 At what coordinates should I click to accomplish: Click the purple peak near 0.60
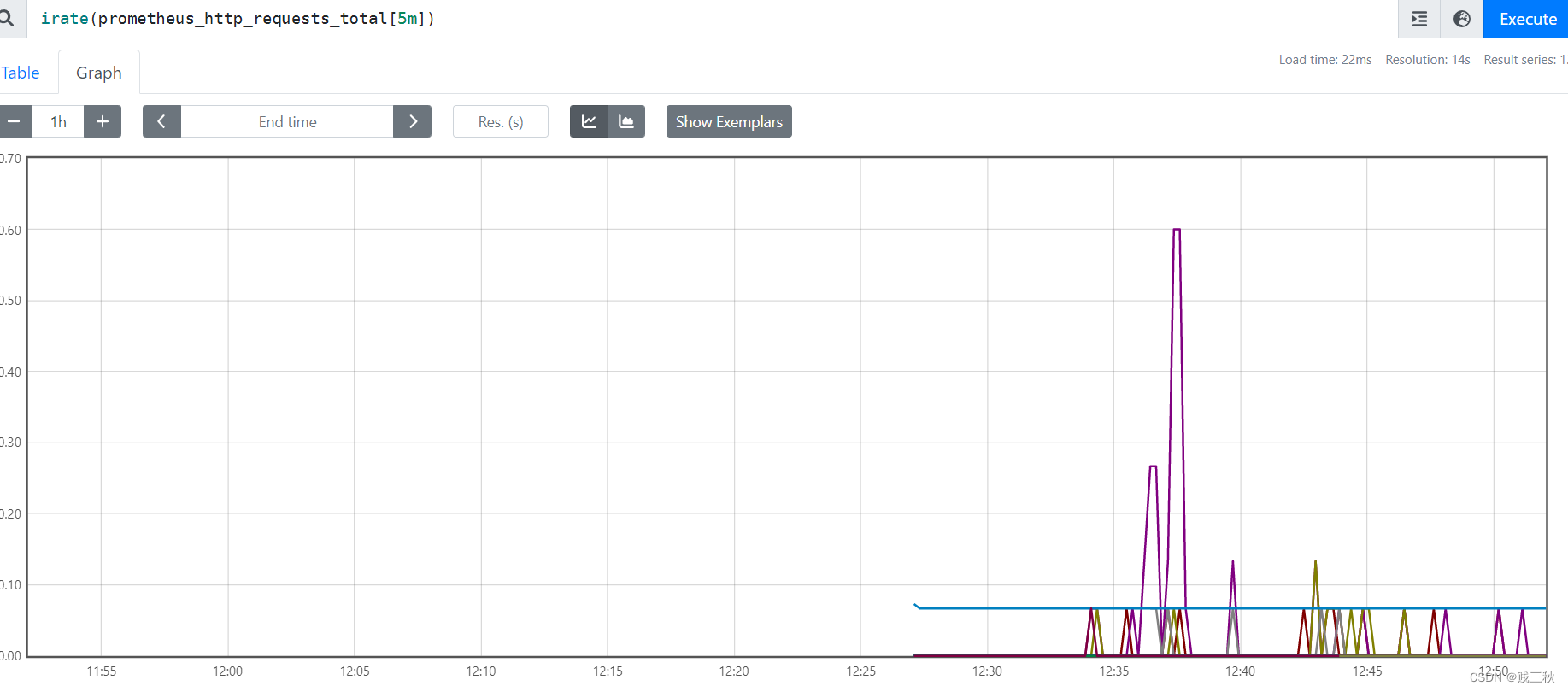pyautogui.click(x=1177, y=230)
